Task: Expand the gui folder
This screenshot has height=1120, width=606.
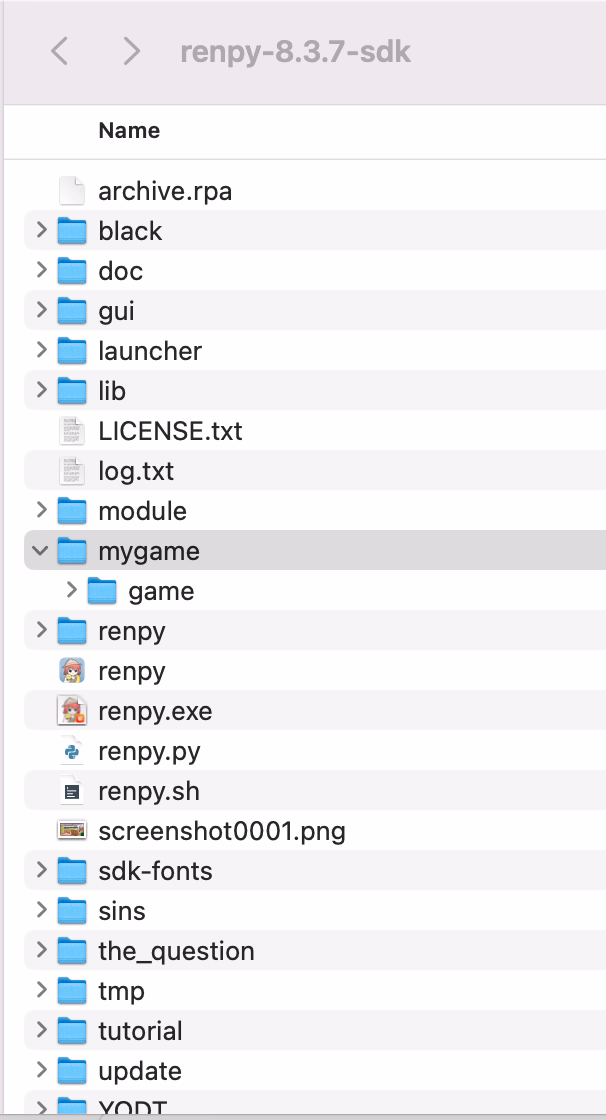Action: click(x=41, y=310)
